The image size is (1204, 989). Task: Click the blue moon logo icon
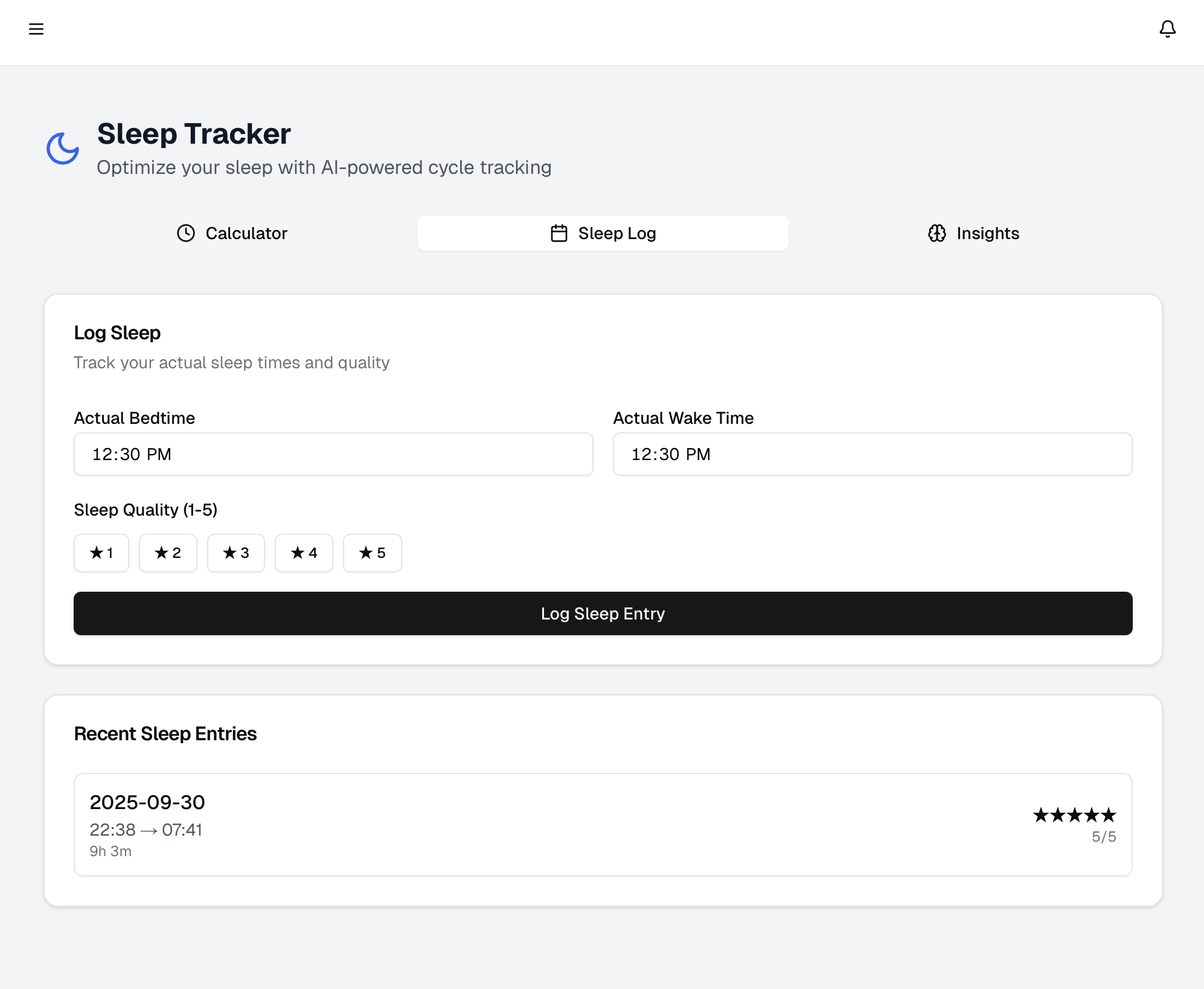[x=63, y=148]
